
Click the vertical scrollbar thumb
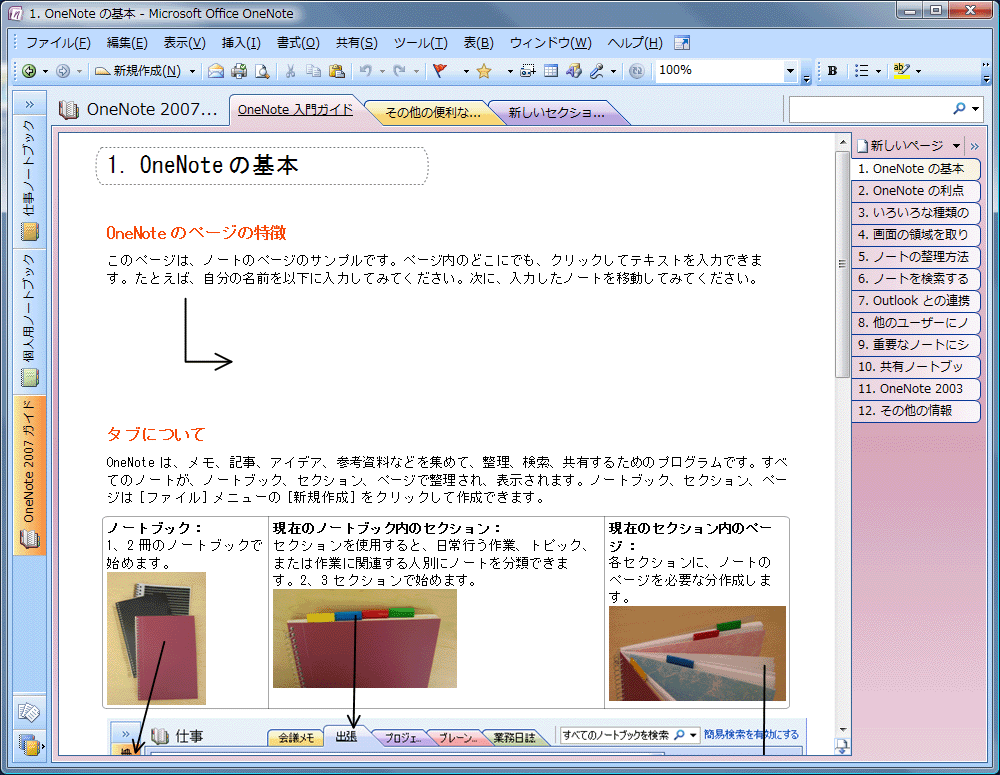[x=842, y=263]
